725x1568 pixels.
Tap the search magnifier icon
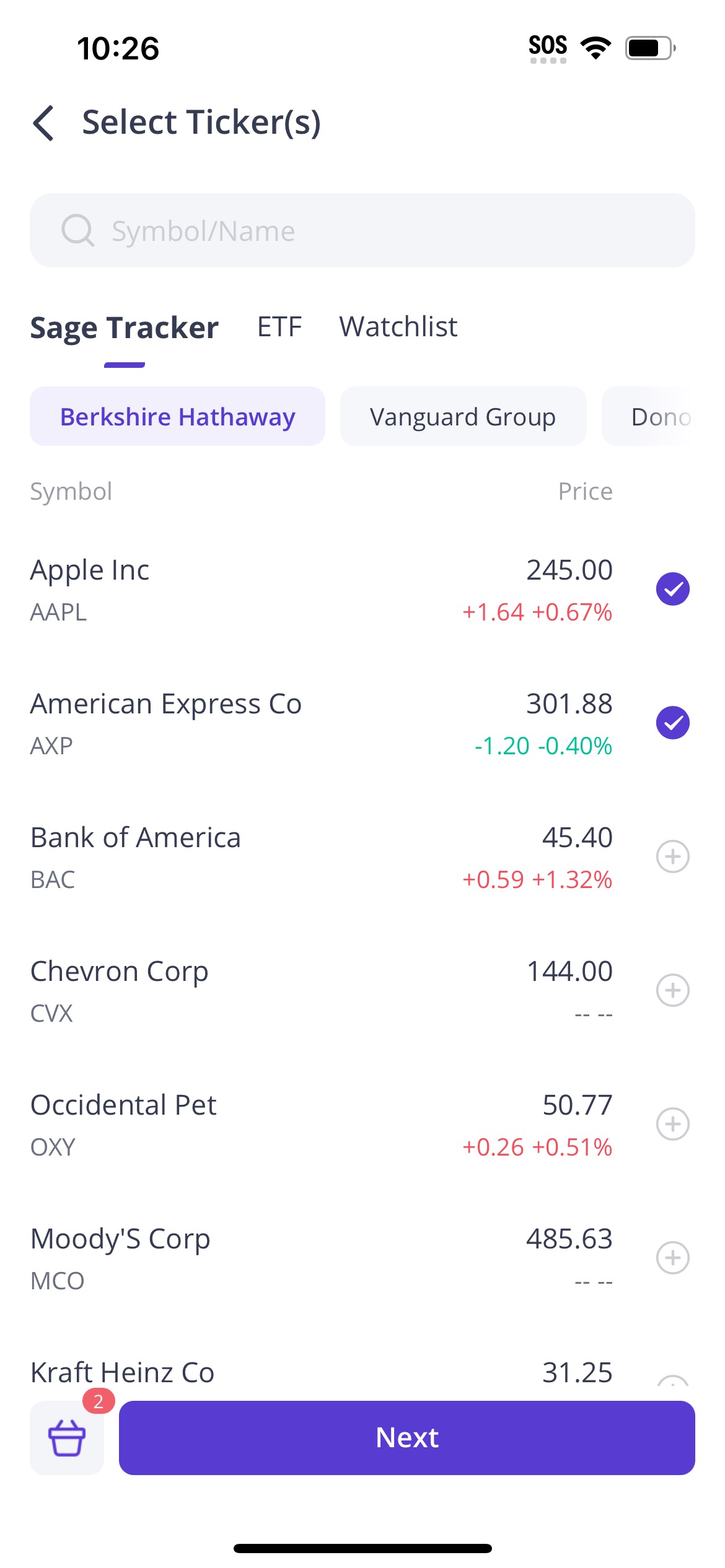77,230
